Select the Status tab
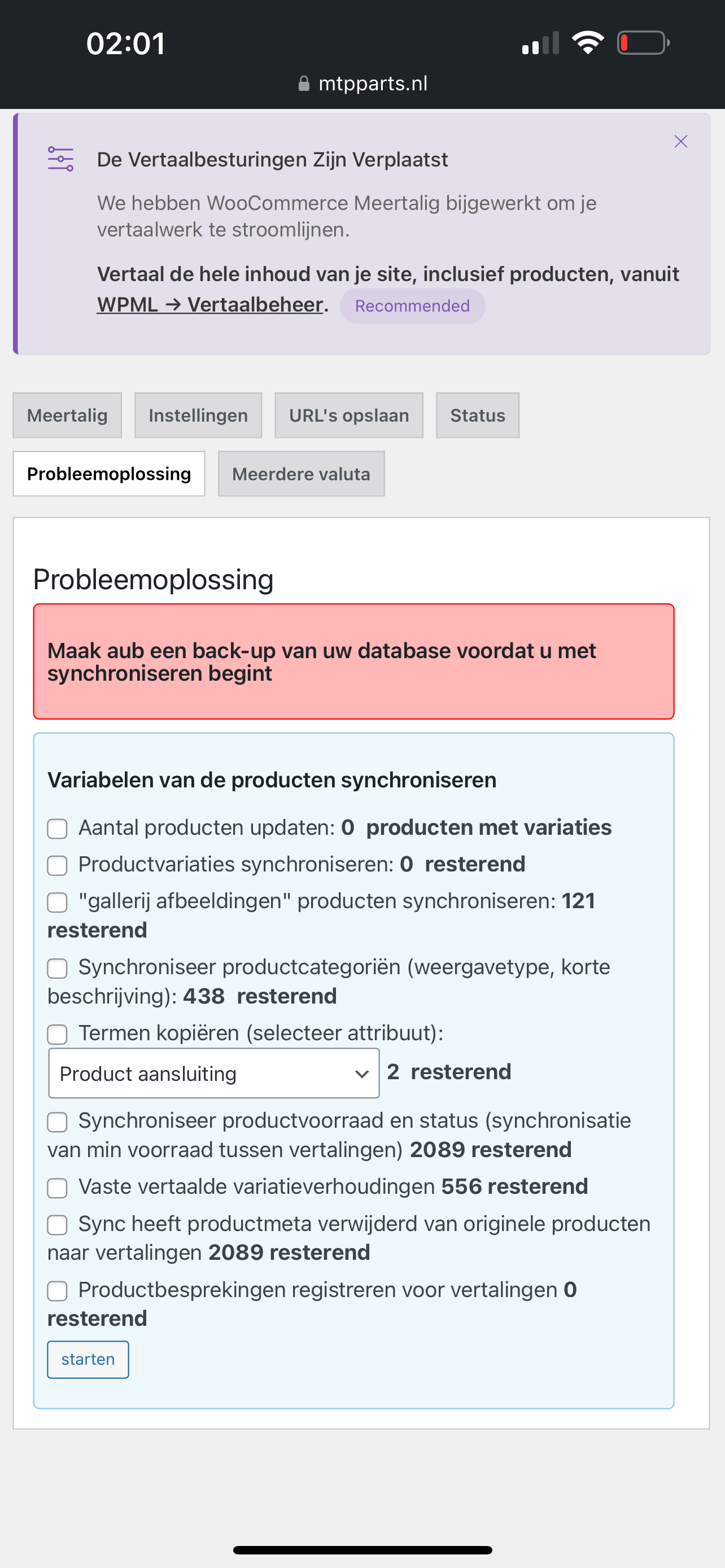 pos(477,415)
